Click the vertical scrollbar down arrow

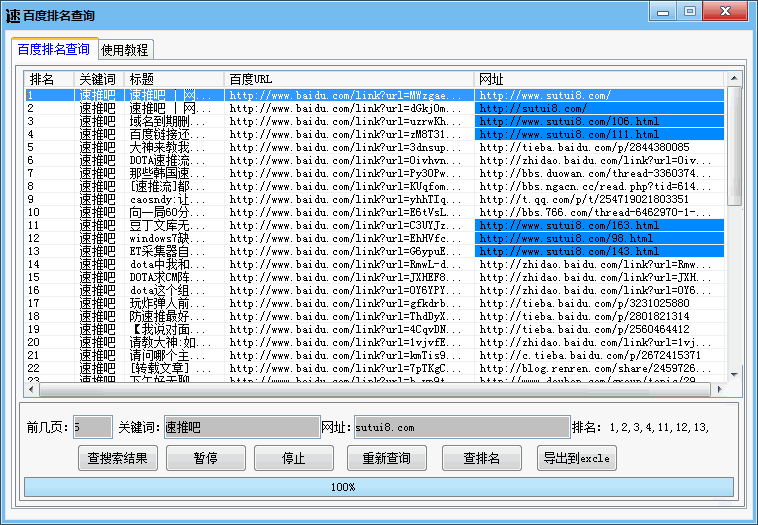734,375
